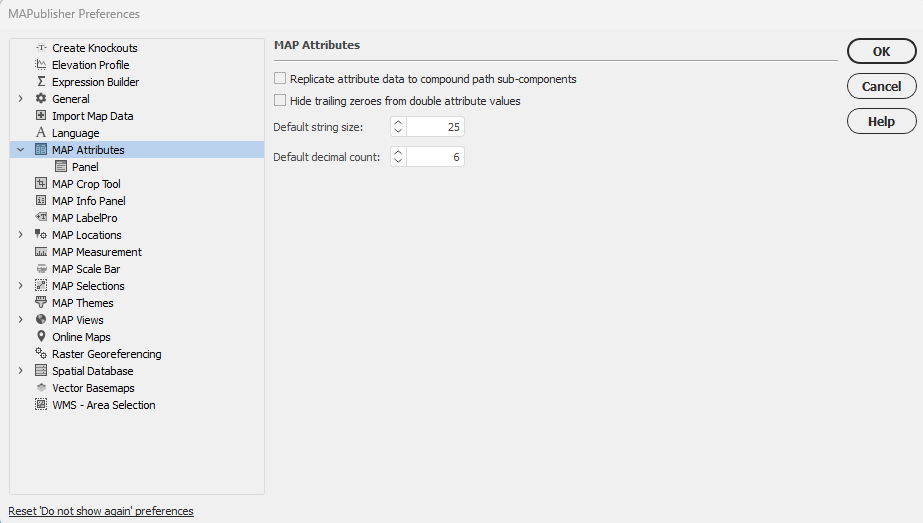Open the Language preferences page
The height and width of the screenshot is (523, 923).
pyautogui.click(x=75, y=133)
